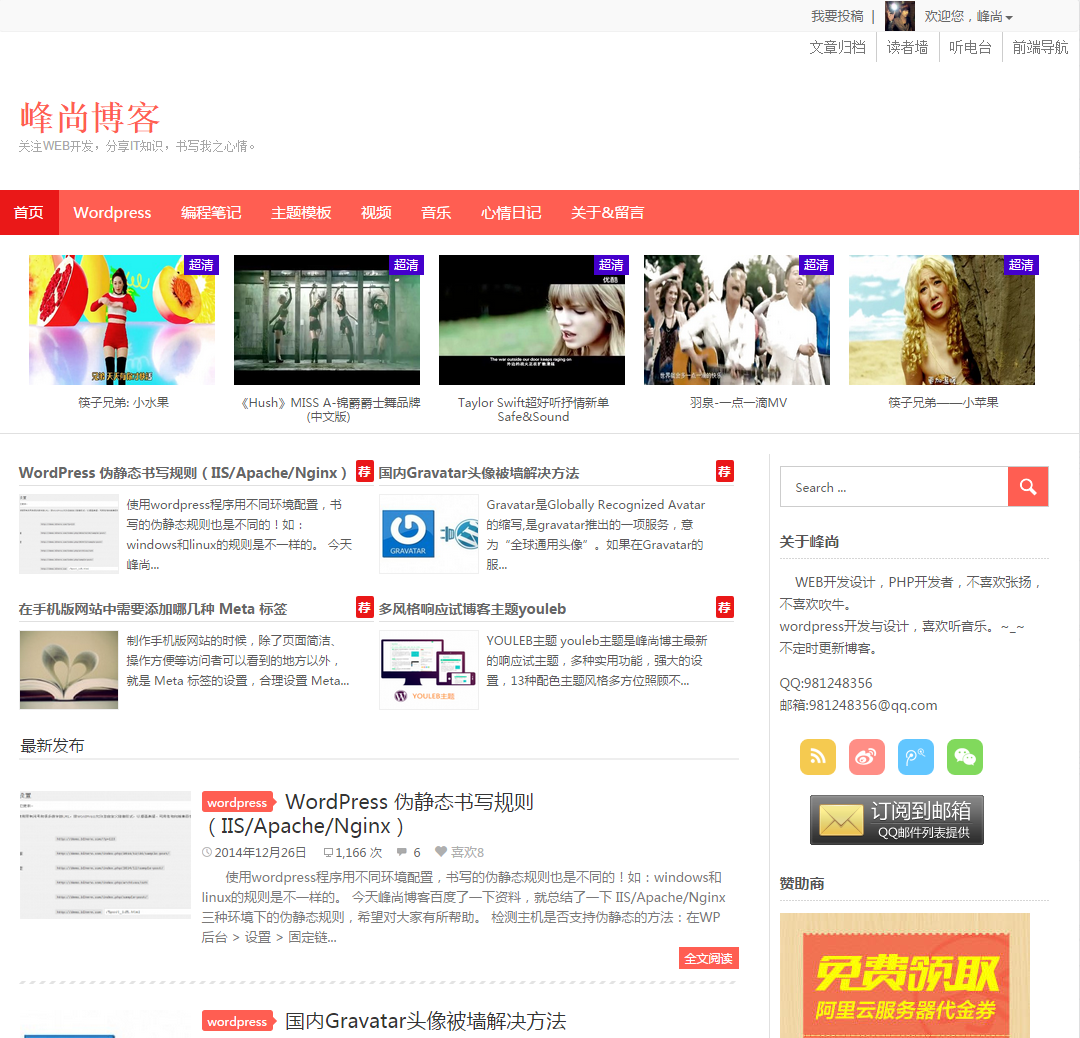Click the blue Tencent Weibo icon
The image size is (1080, 1038).
(x=915, y=757)
